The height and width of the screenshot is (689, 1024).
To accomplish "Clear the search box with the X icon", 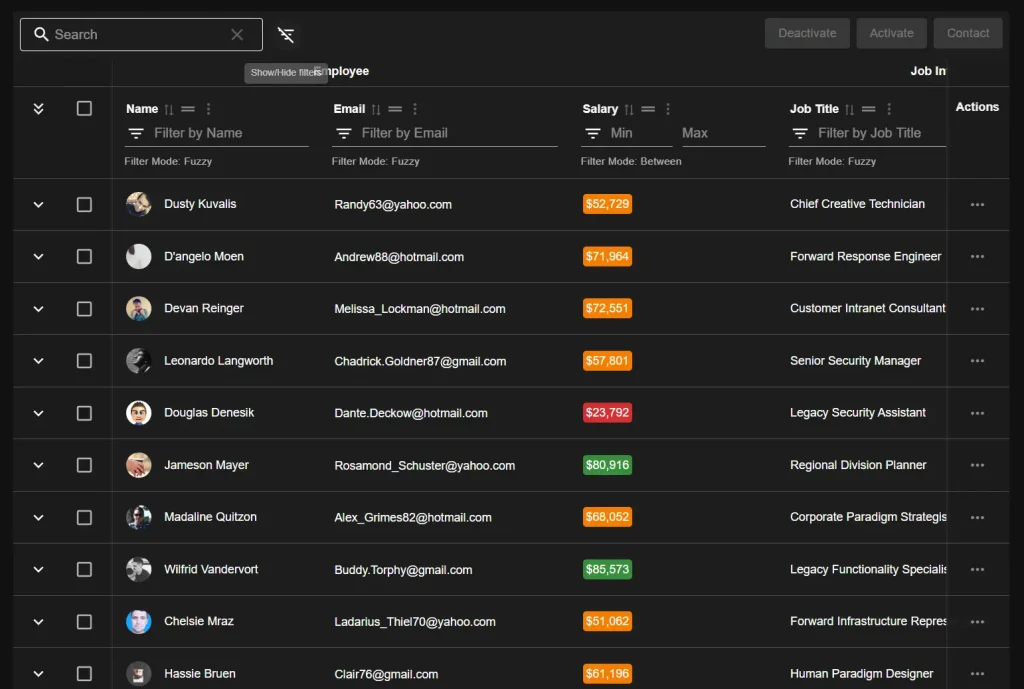I will [238, 34].
